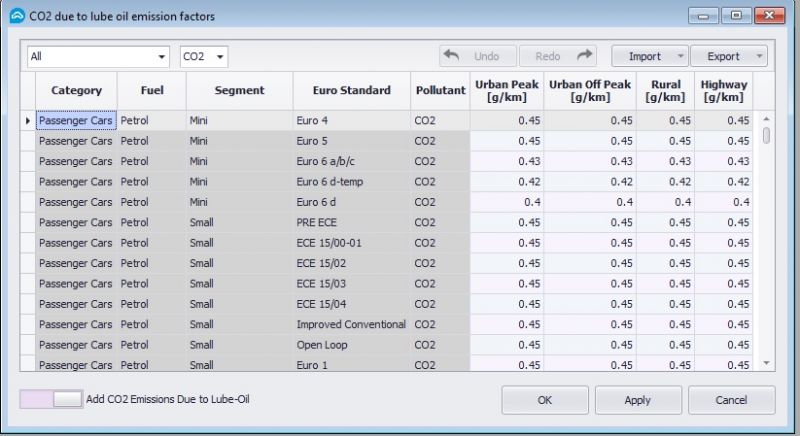Select the ECE 15/02 cell
This screenshot has height=436, width=800.
(352, 264)
